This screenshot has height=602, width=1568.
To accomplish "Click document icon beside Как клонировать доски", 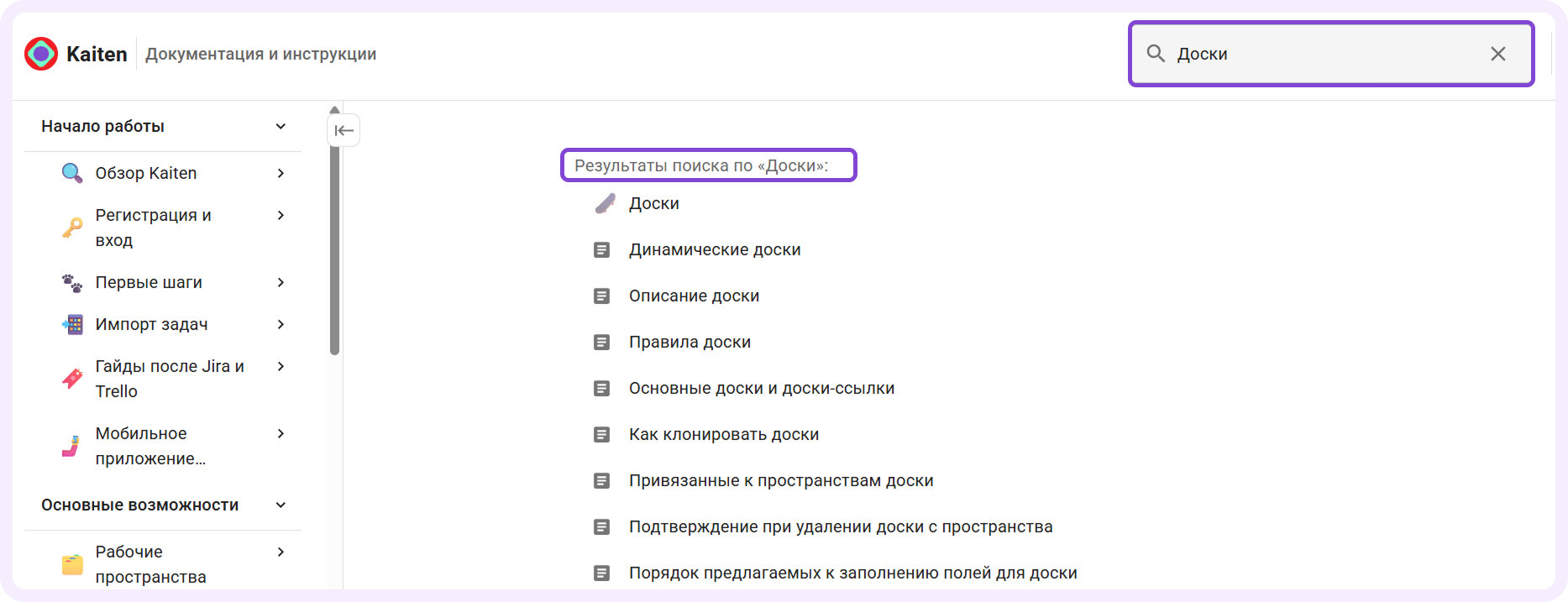I will click(x=601, y=434).
